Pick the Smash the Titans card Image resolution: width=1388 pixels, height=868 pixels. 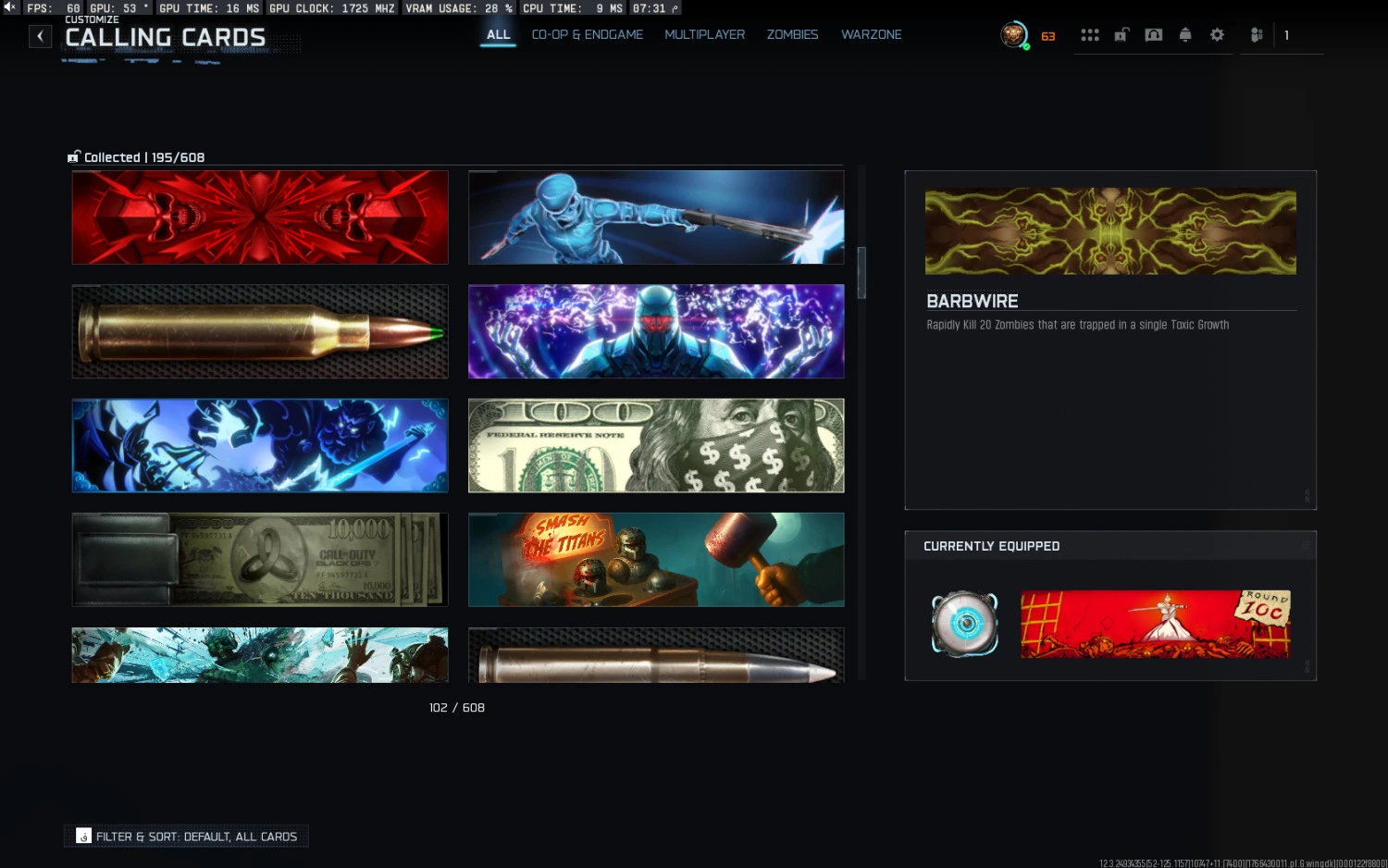pyautogui.click(x=656, y=560)
